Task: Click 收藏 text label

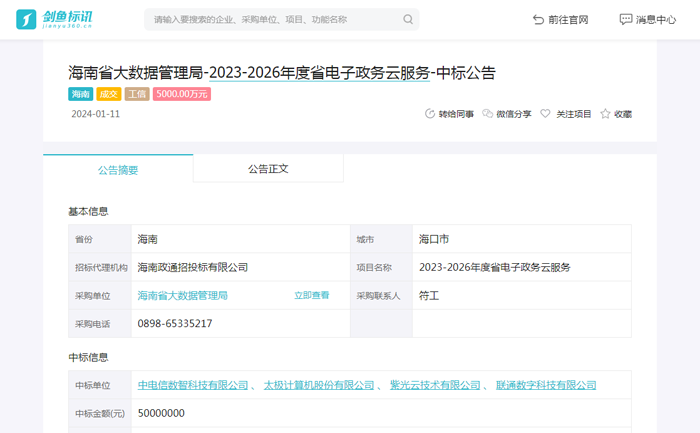Action: click(x=623, y=114)
